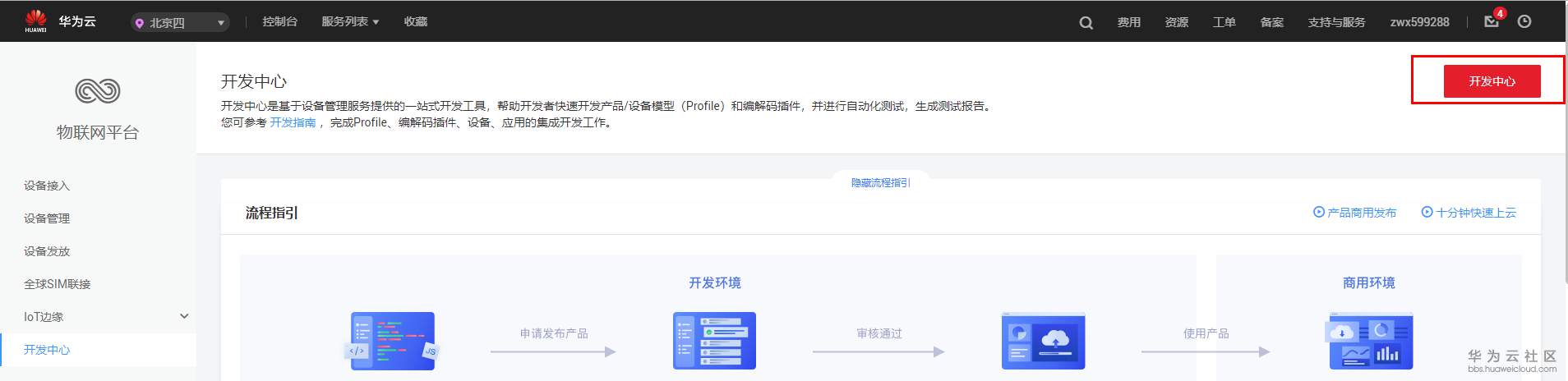The height and width of the screenshot is (381, 1568).
Task: Click the 流程指引 section title
Action: [x=272, y=213]
